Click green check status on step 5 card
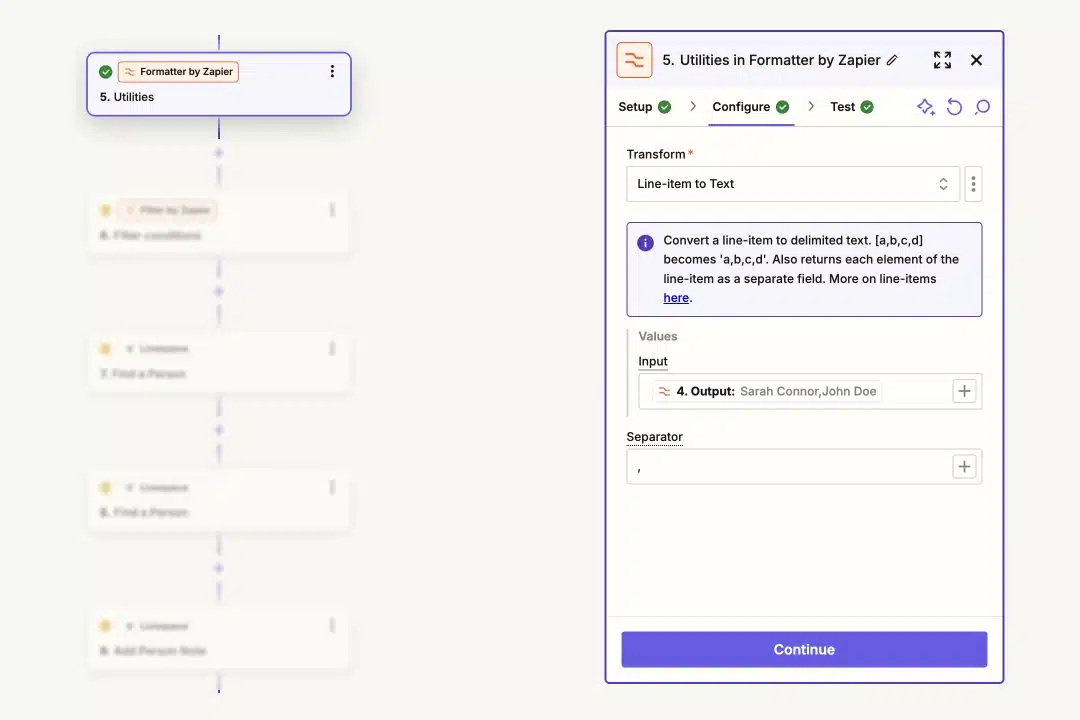This screenshot has height=720, width=1080. [105, 72]
